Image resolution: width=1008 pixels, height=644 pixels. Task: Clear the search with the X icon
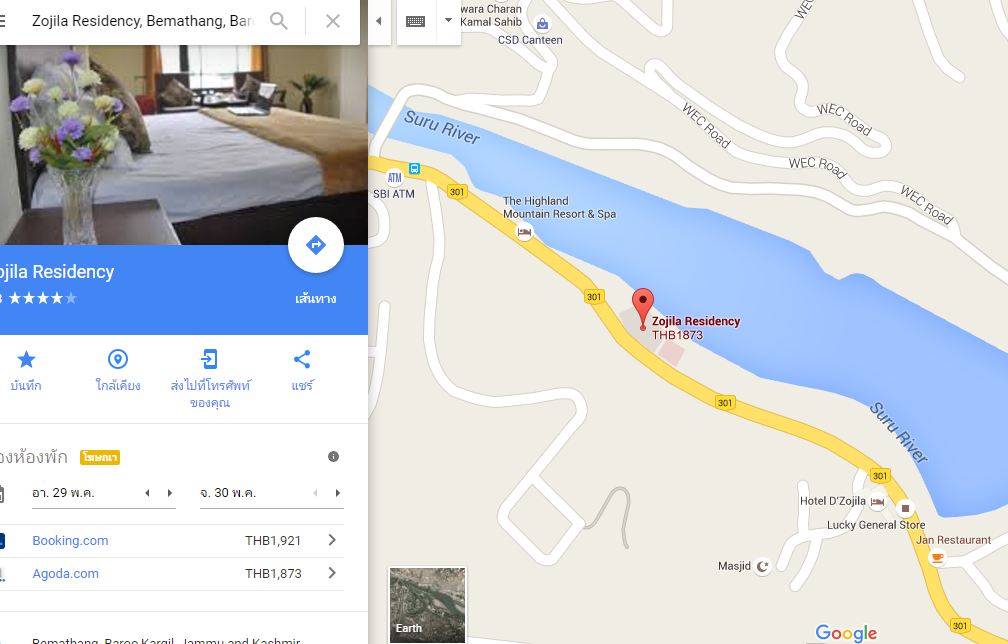pos(332,21)
